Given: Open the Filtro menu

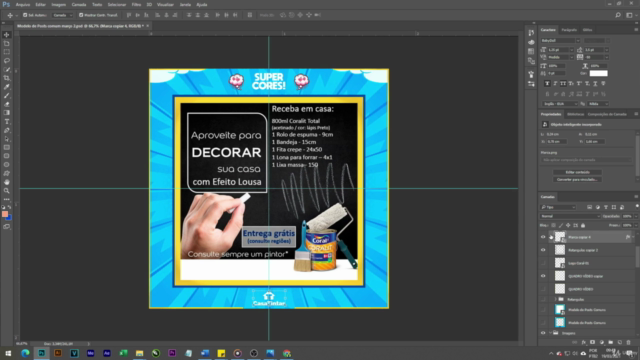Looking at the screenshot, I should (136, 5).
